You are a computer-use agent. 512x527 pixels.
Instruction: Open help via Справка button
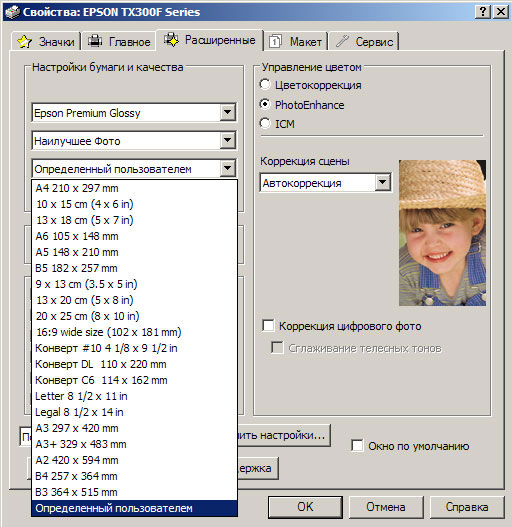tap(467, 507)
